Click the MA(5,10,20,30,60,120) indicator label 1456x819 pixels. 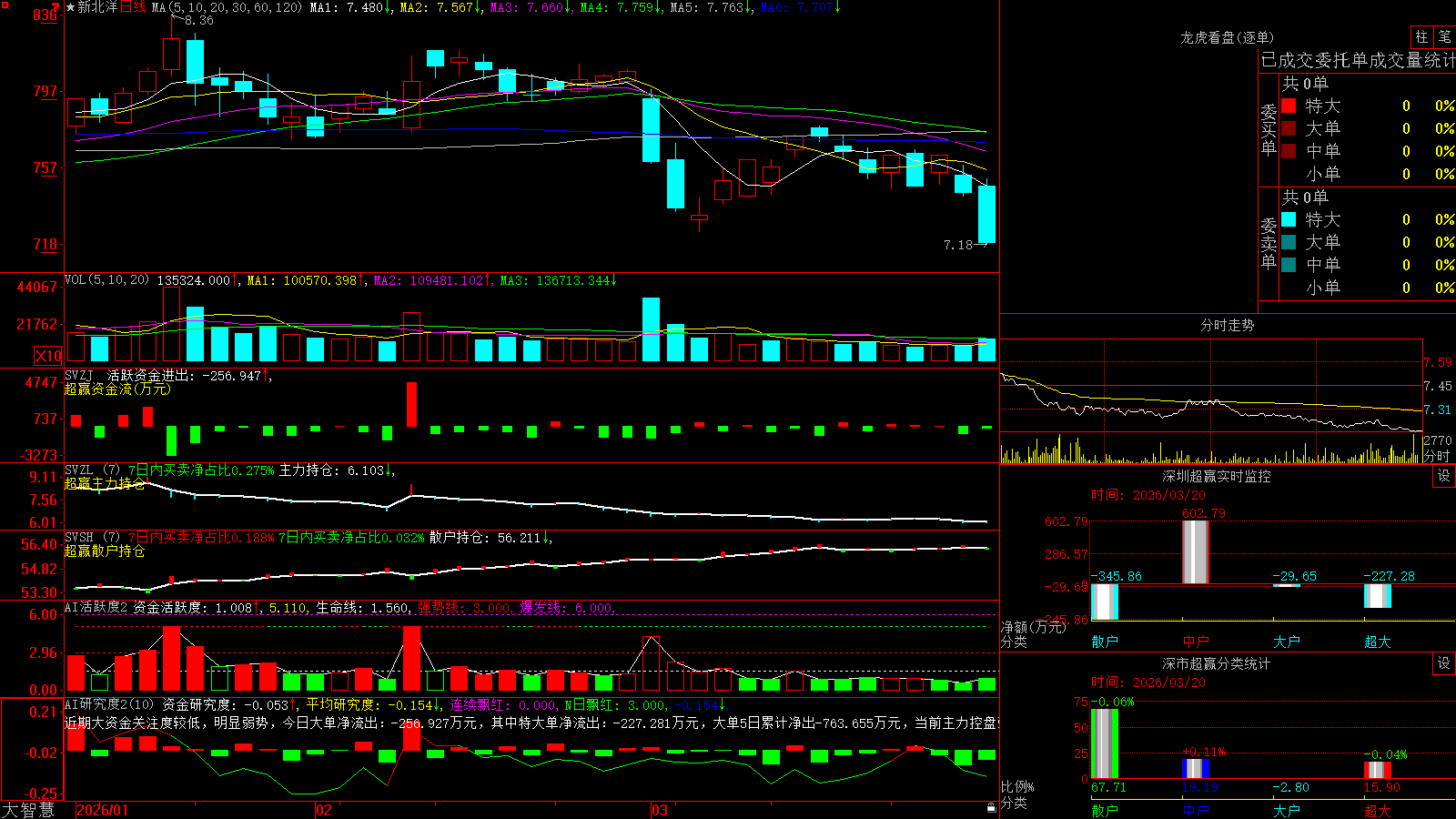pos(227,7)
